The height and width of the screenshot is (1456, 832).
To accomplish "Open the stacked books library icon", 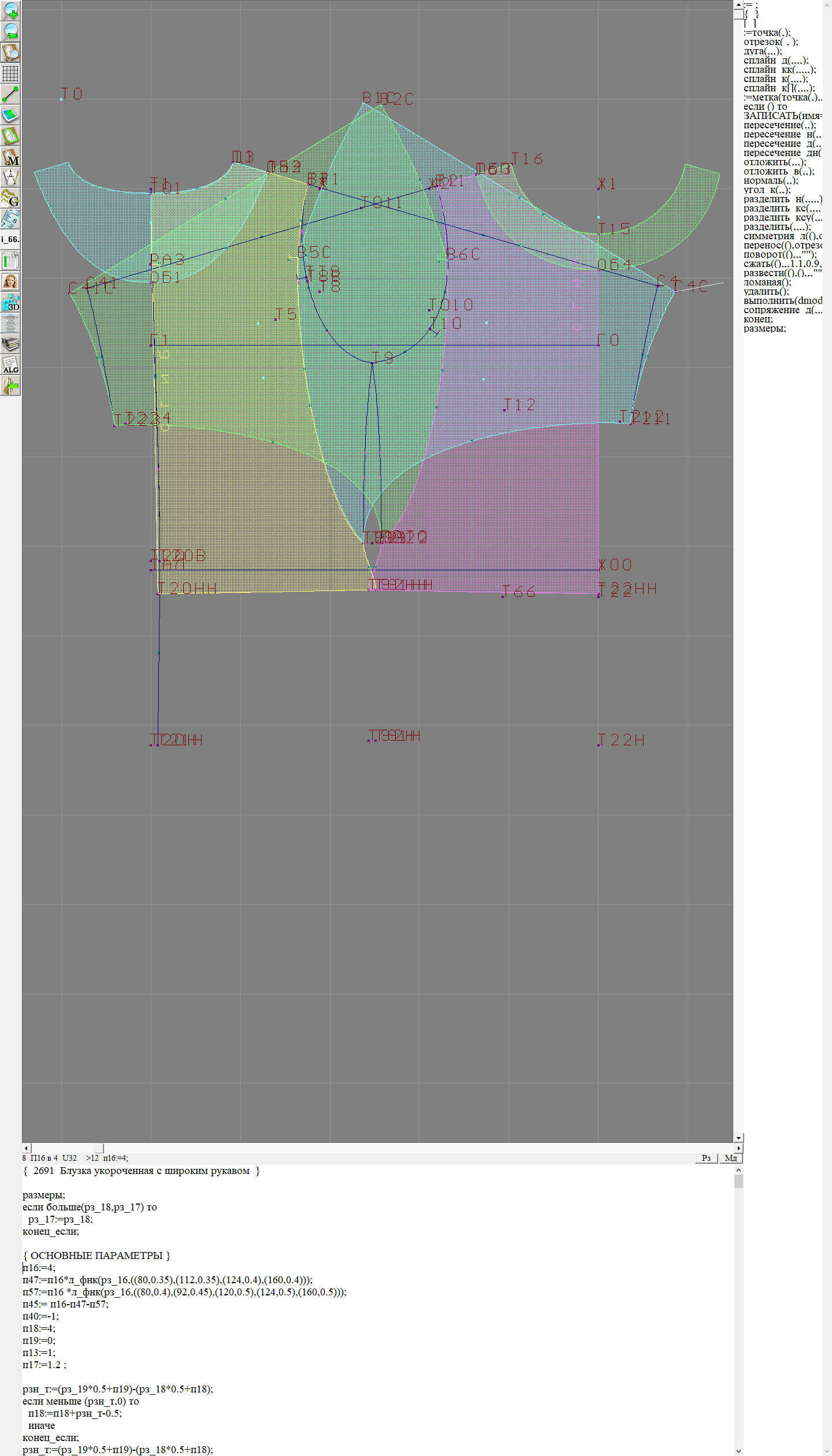I will 10,344.
